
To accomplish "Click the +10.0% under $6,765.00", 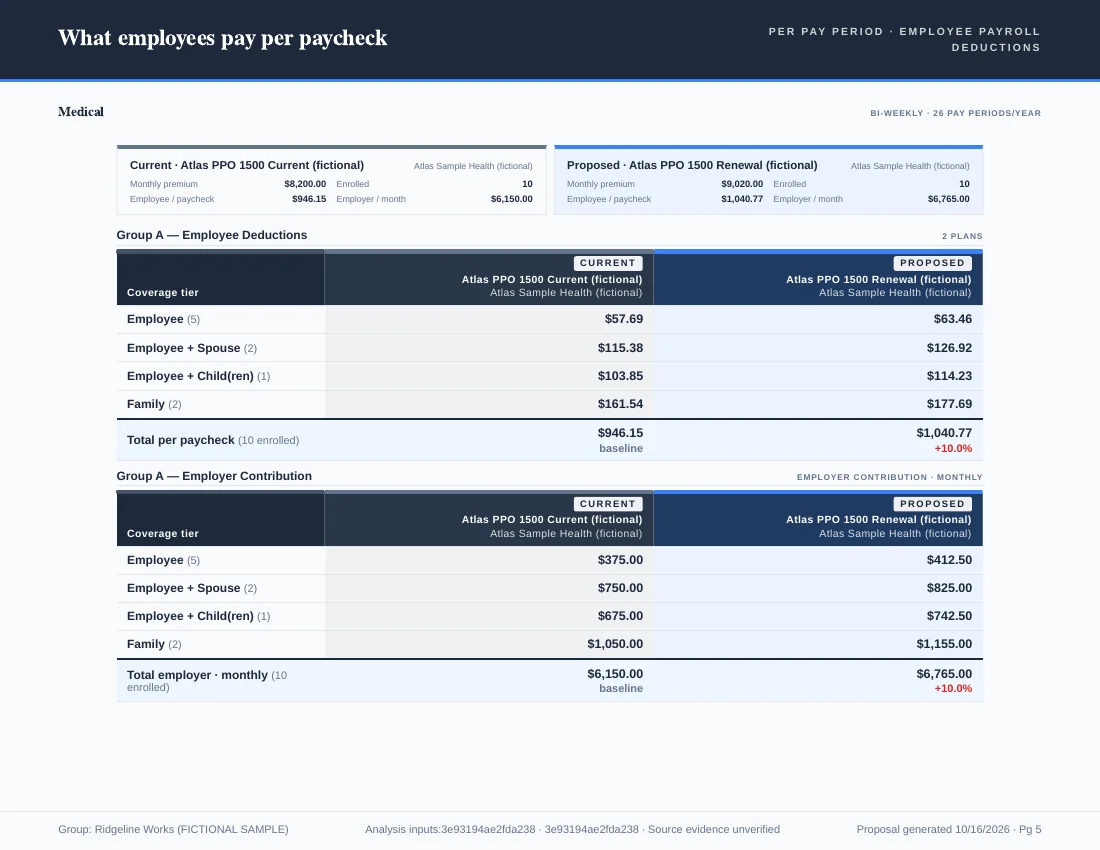I will pyautogui.click(x=953, y=689).
